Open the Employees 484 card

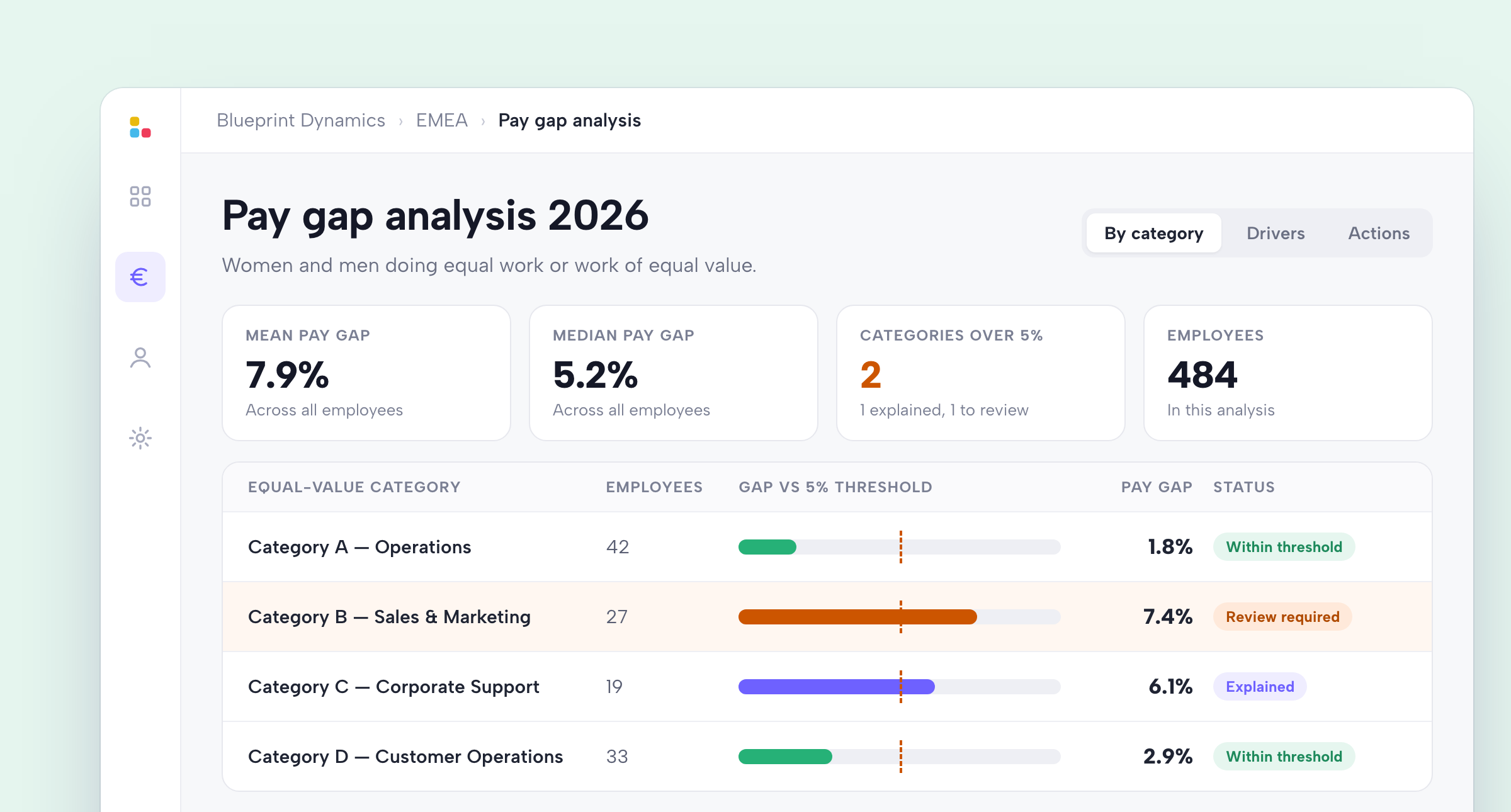(x=1288, y=373)
